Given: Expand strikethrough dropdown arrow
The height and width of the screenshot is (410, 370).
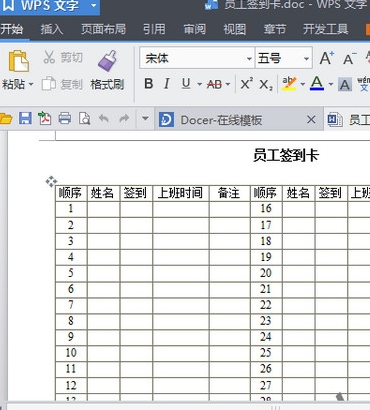Looking at the screenshot, I should point(228,84).
